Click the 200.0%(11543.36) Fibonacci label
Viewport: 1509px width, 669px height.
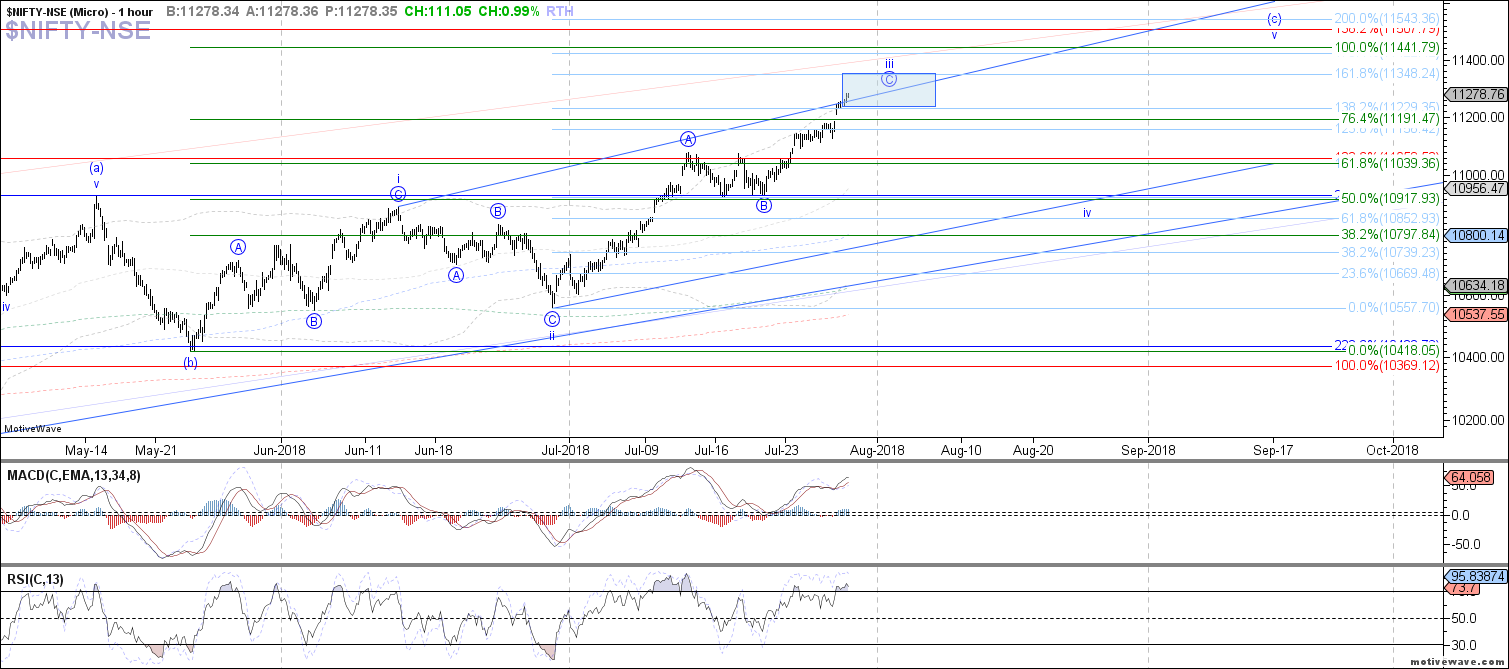(x=1385, y=19)
